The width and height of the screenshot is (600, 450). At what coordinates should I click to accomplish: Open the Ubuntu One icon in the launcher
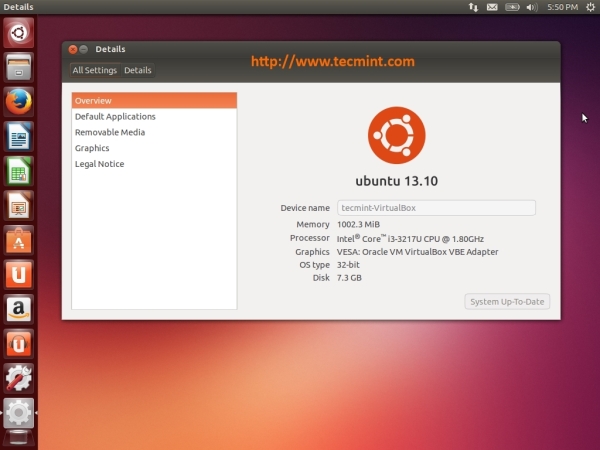18,274
